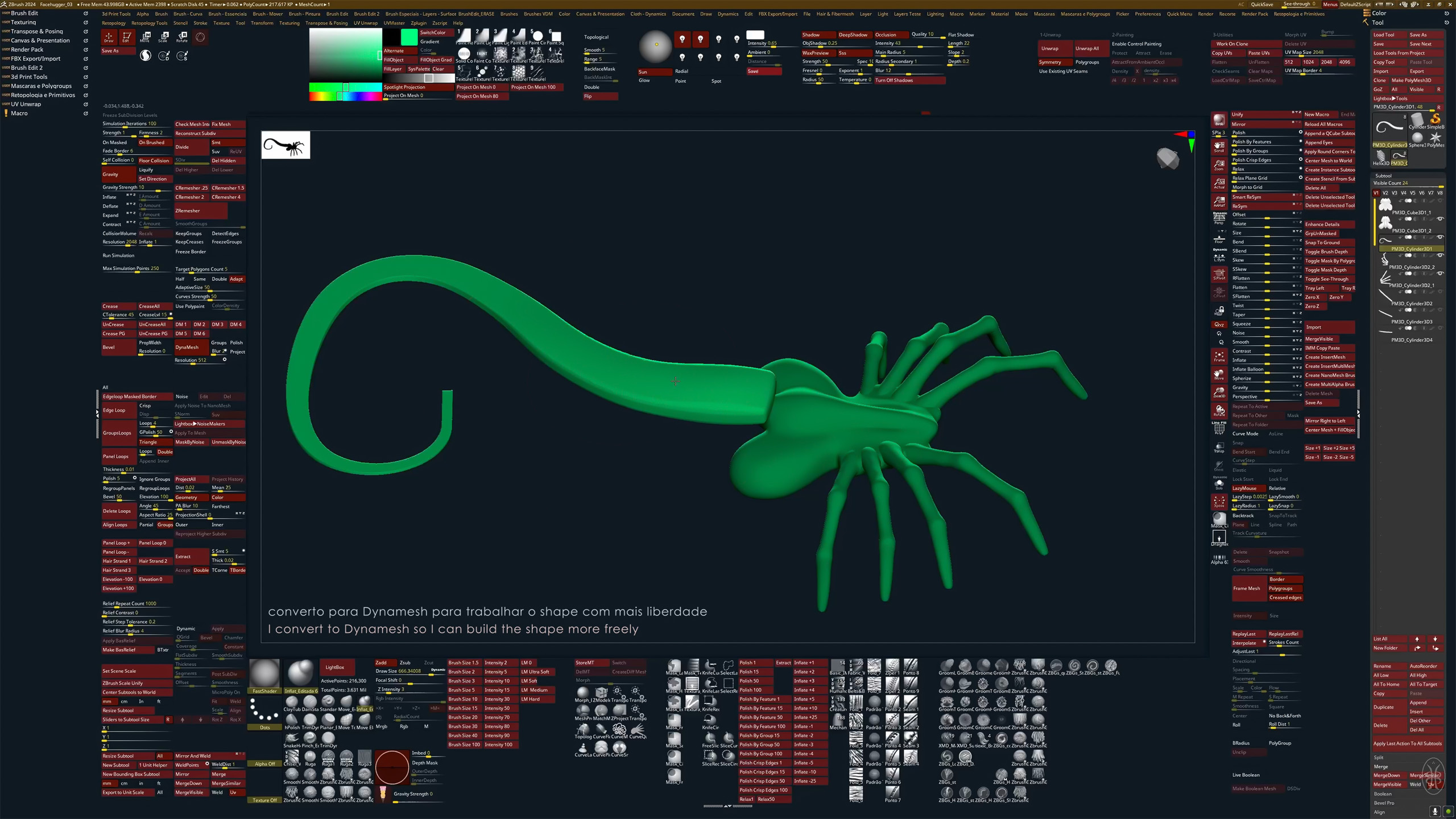The width and height of the screenshot is (1456, 819).
Task: Click the DynaMesh button
Action: [x=191, y=347]
